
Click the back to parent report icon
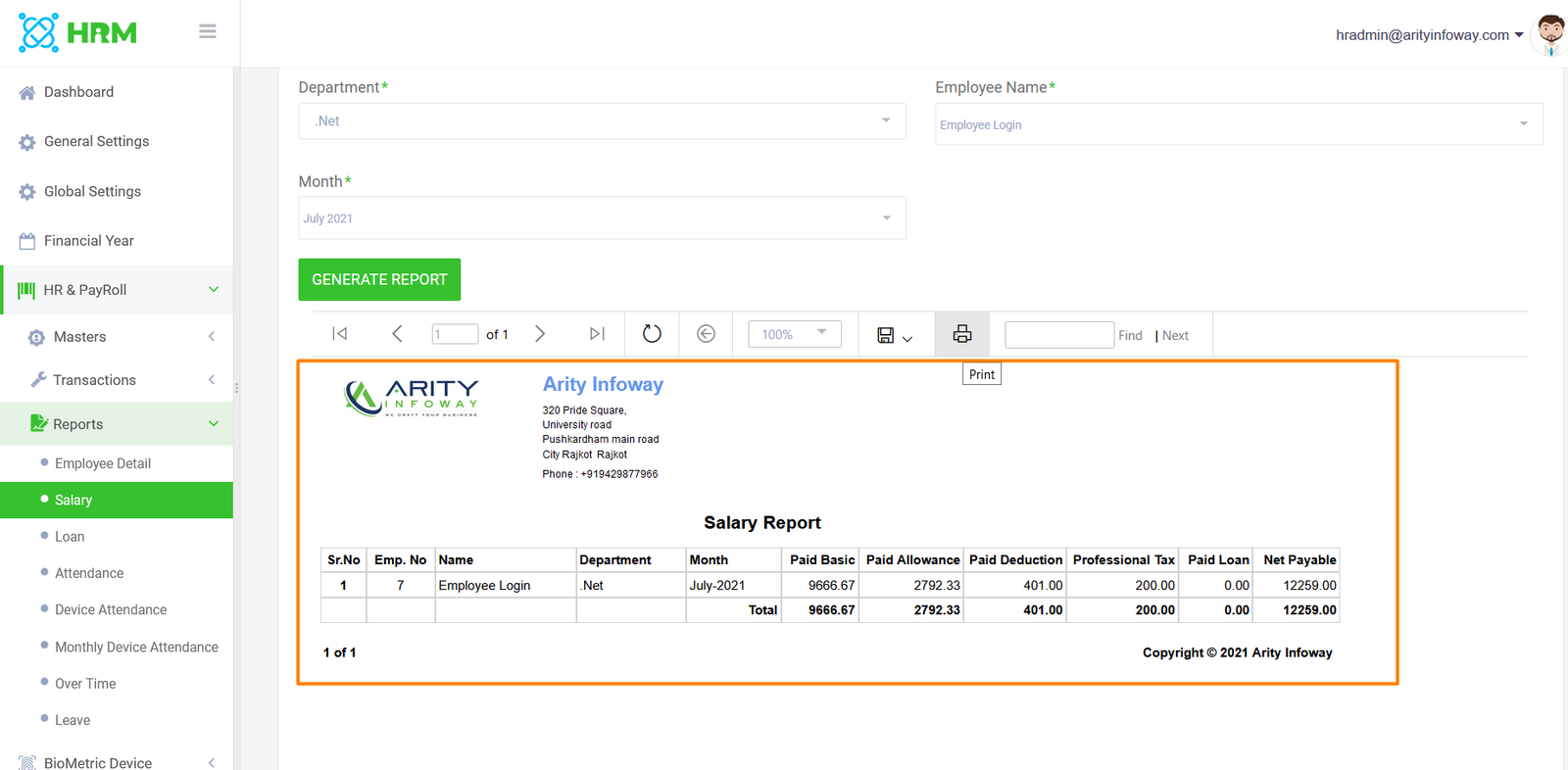coord(706,334)
